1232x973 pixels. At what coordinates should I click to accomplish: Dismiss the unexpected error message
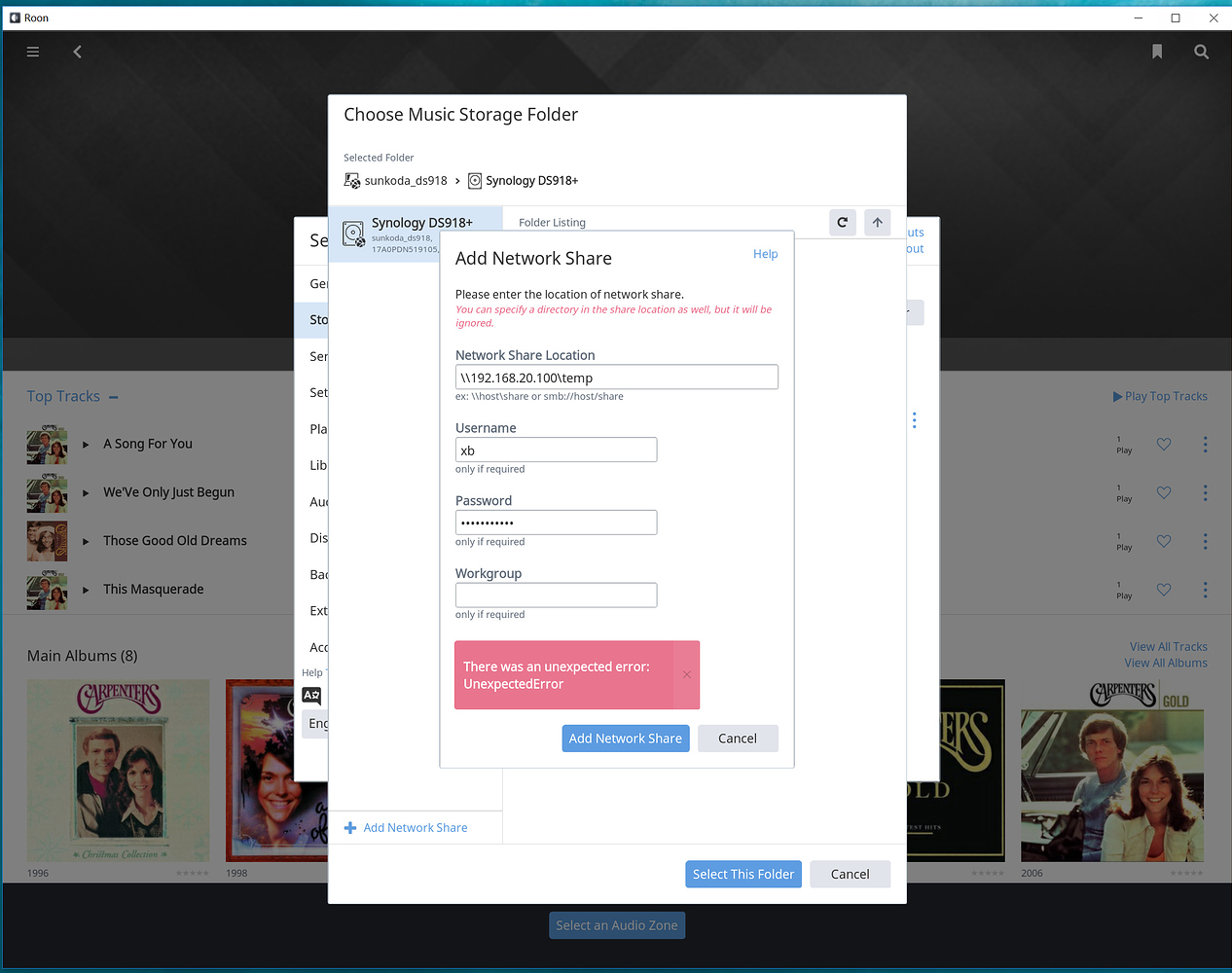coord(686,675)
